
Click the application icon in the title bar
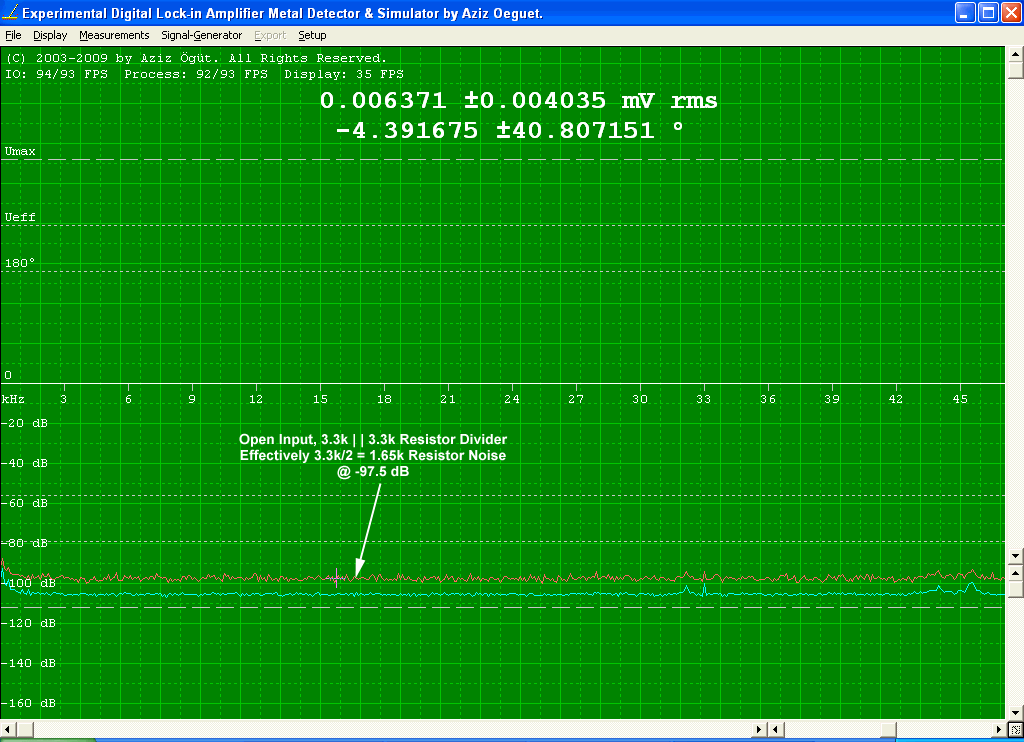click(10, 13)
